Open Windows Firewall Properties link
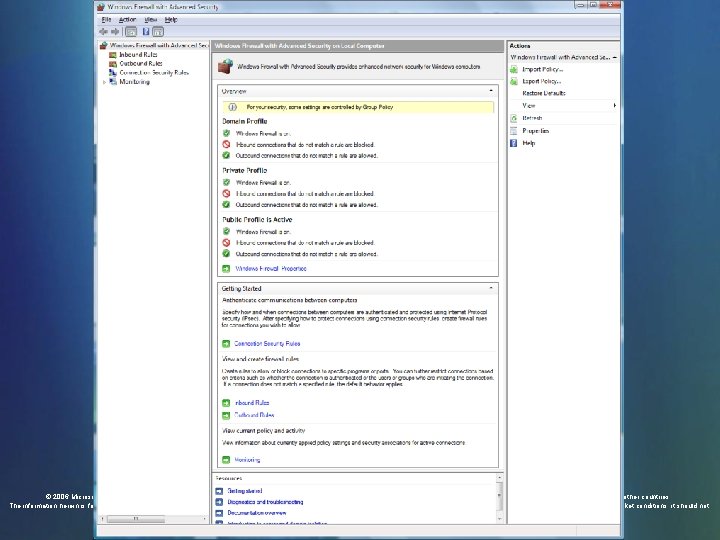720x540 pixels. pyautogui.click(x=270, y=269)
